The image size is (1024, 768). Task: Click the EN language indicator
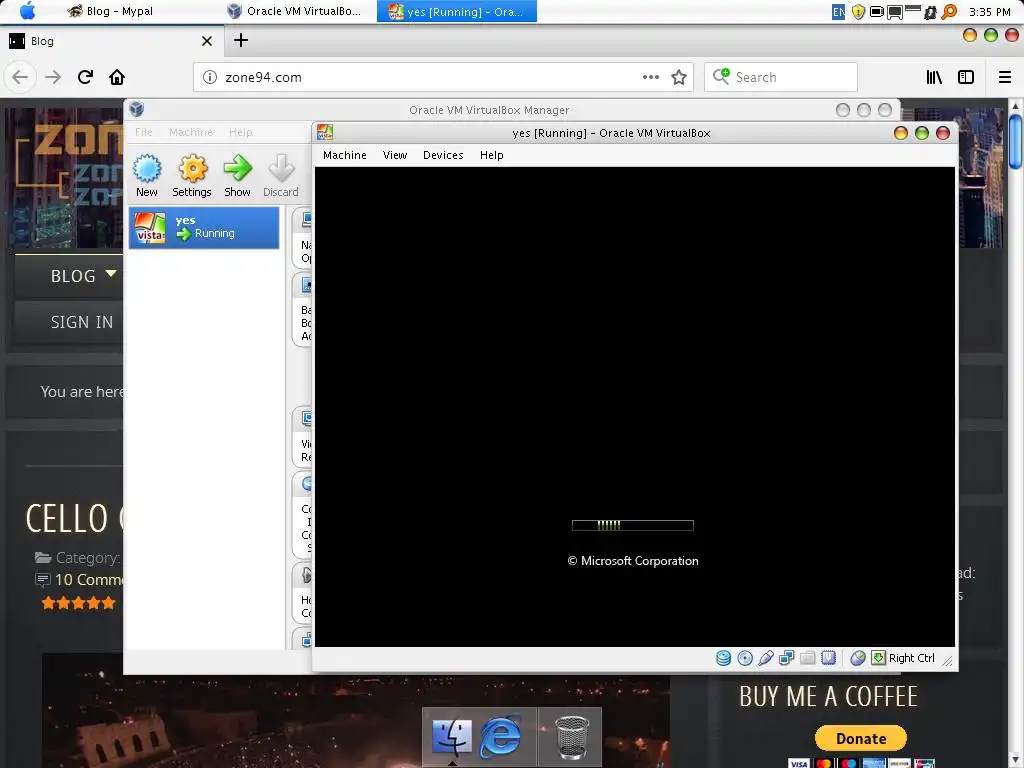click(839, 12)
